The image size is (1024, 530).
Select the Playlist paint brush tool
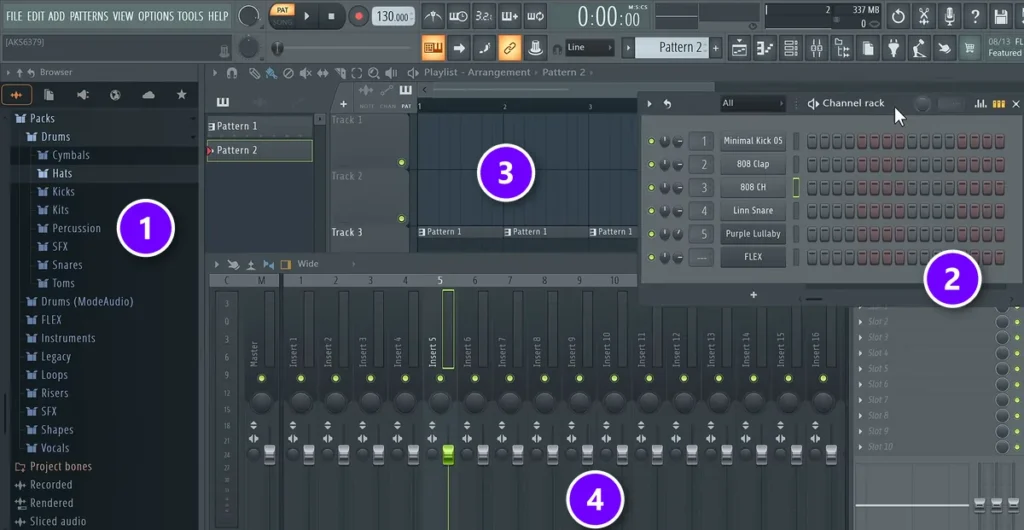(271, 73)
